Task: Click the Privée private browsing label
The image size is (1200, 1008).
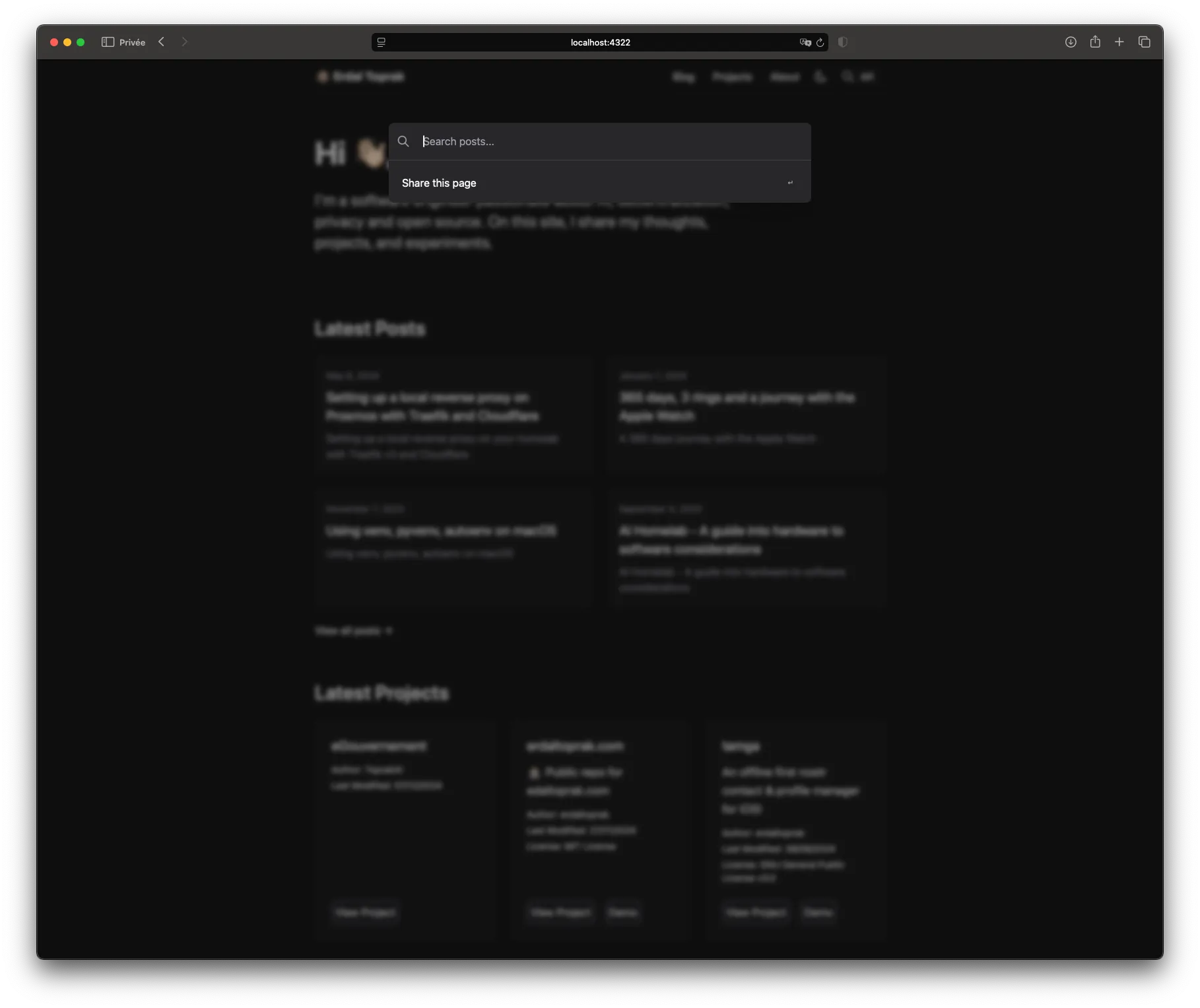Action: pos(132,42)
